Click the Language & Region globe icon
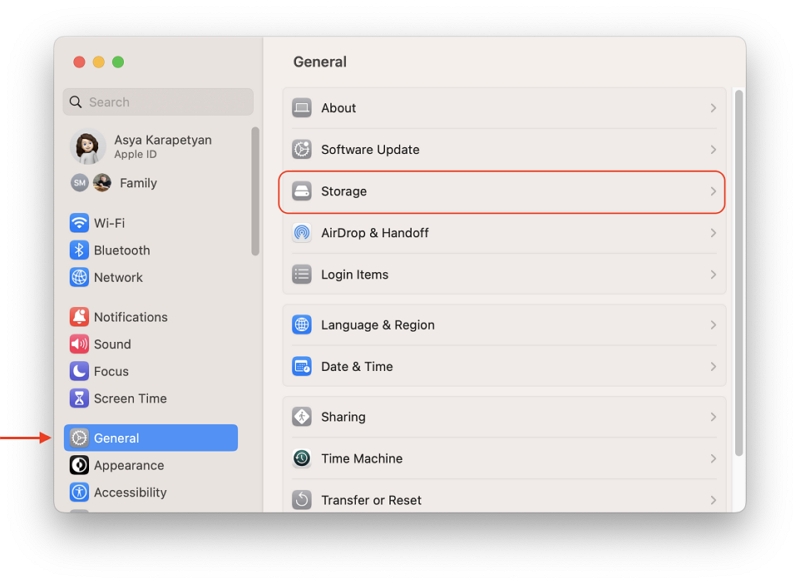 302,325
